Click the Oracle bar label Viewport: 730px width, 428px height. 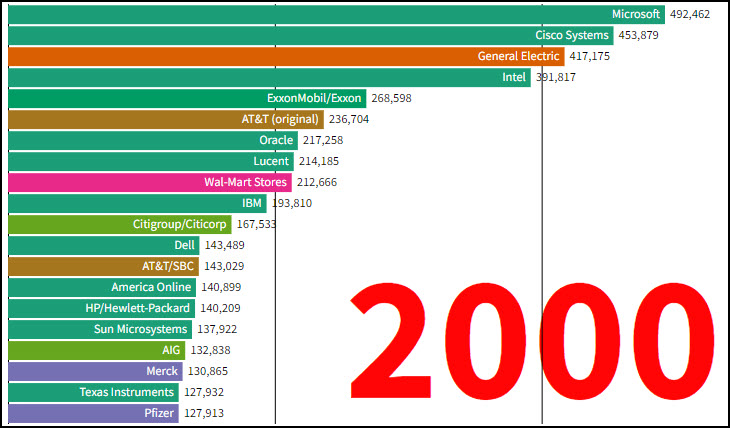pyautogui.click(x=276, y=140)
